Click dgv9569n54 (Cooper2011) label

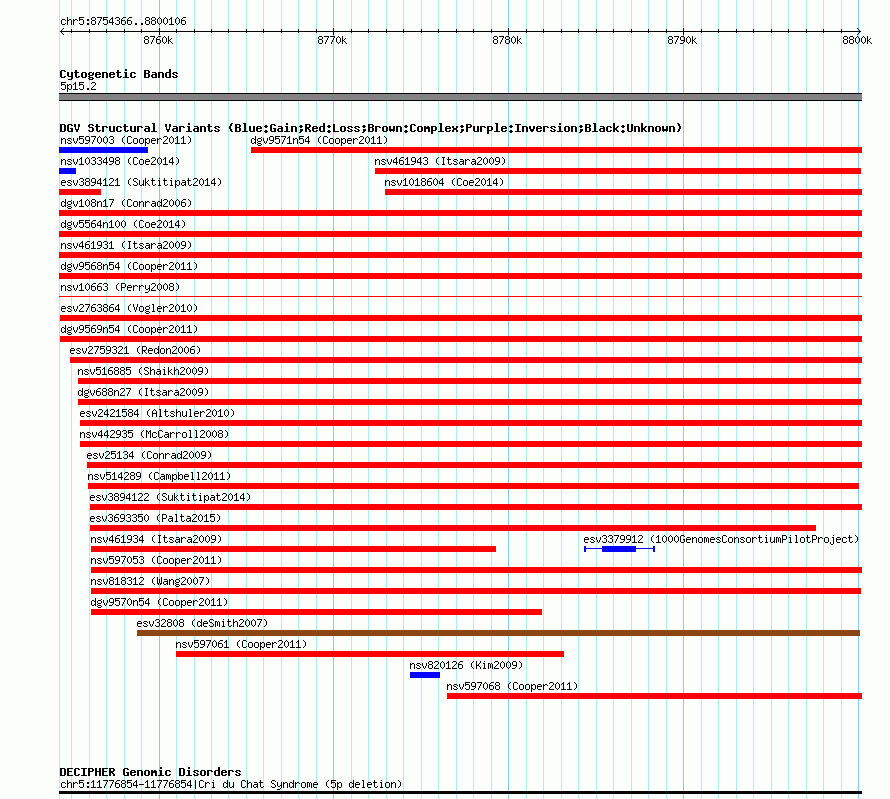tap(129, 329)
